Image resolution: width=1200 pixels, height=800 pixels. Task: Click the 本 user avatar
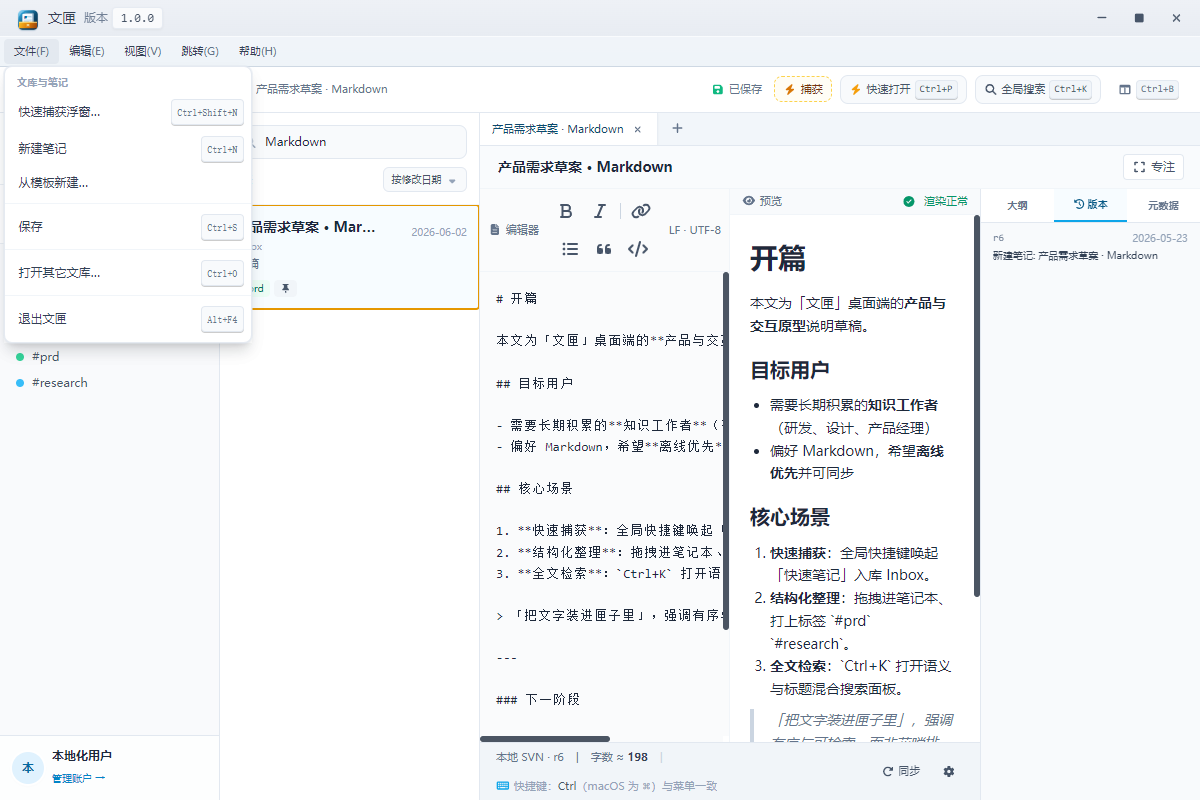click(28, 767)
